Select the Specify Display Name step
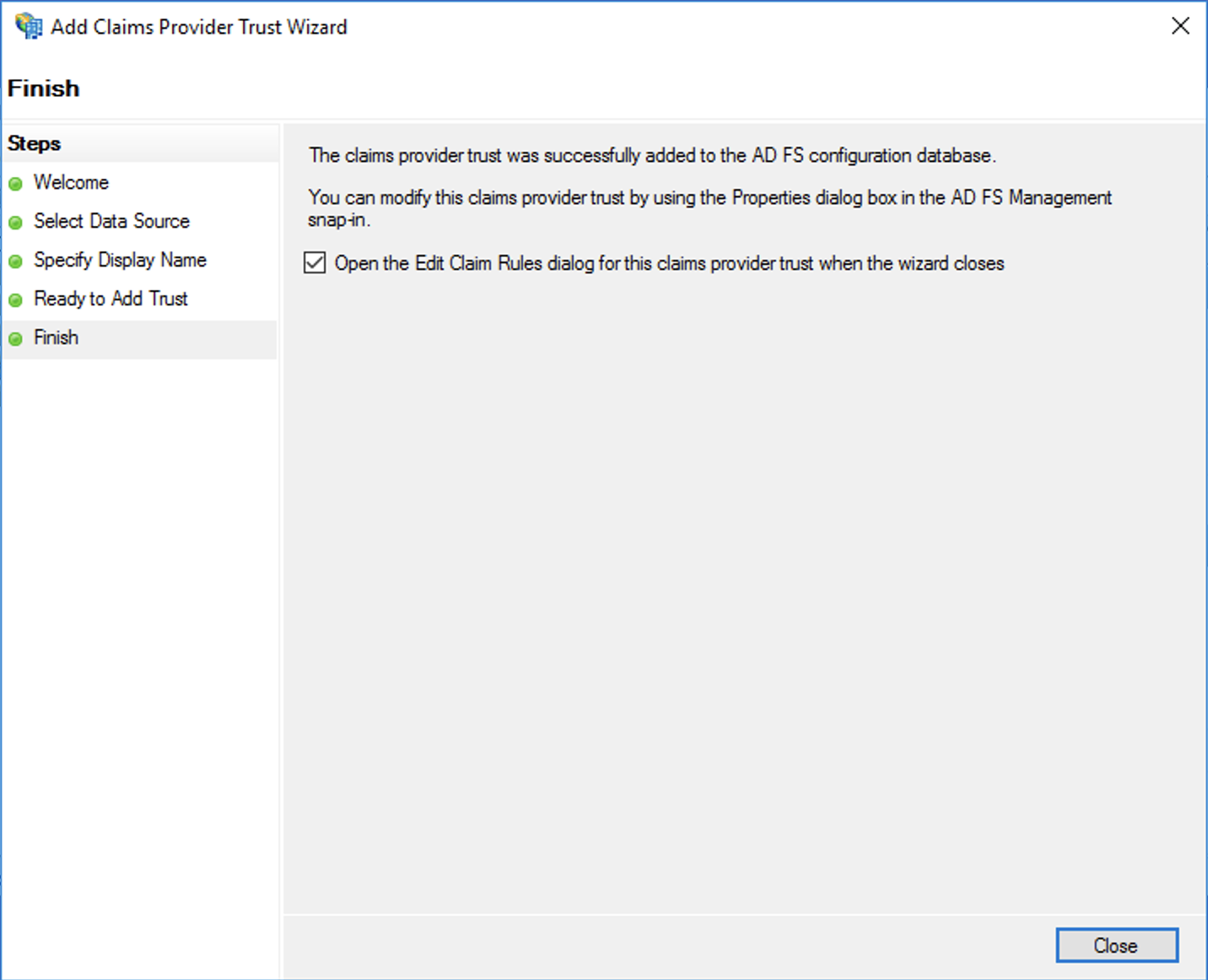Screen dimensions: 1208x980 point(120,260)
